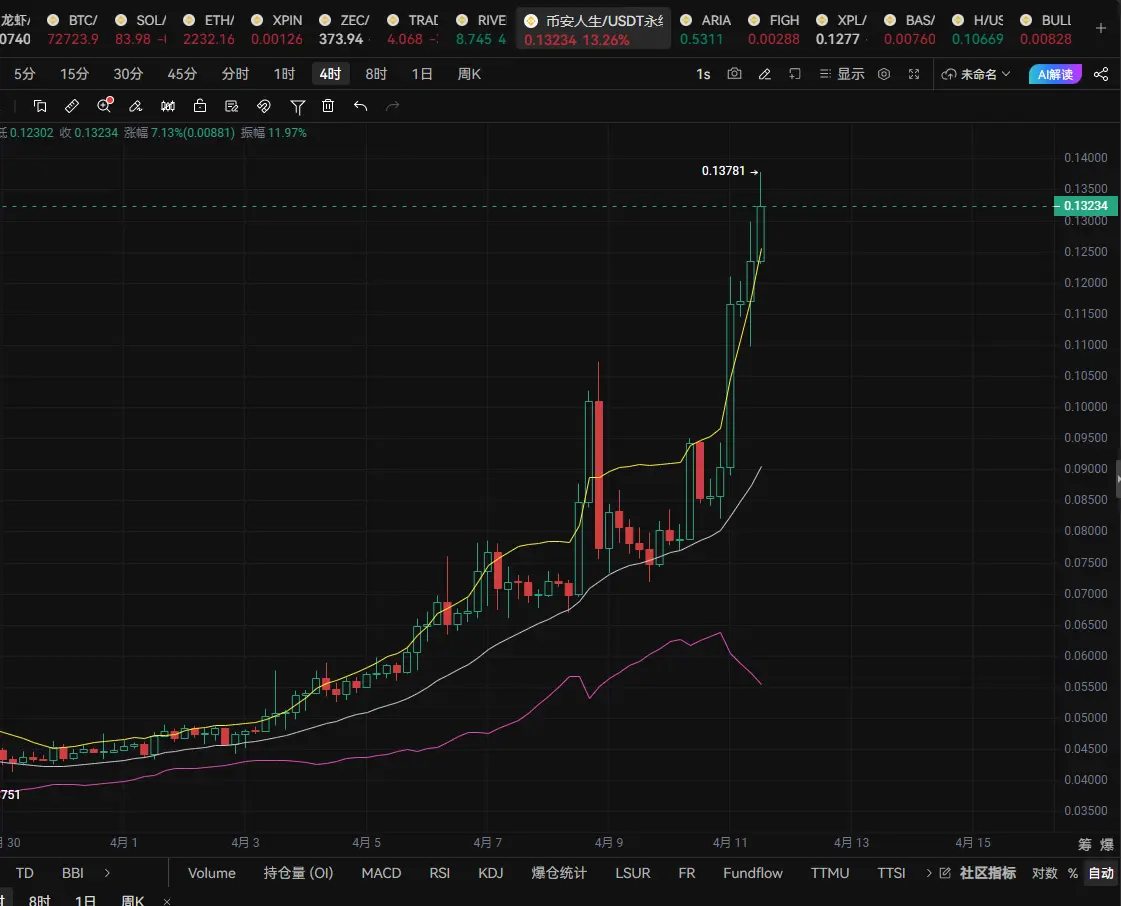Screen dimensions: 1121x906
Task: Switch price scale to percent %
Action: click(1072, 872)
